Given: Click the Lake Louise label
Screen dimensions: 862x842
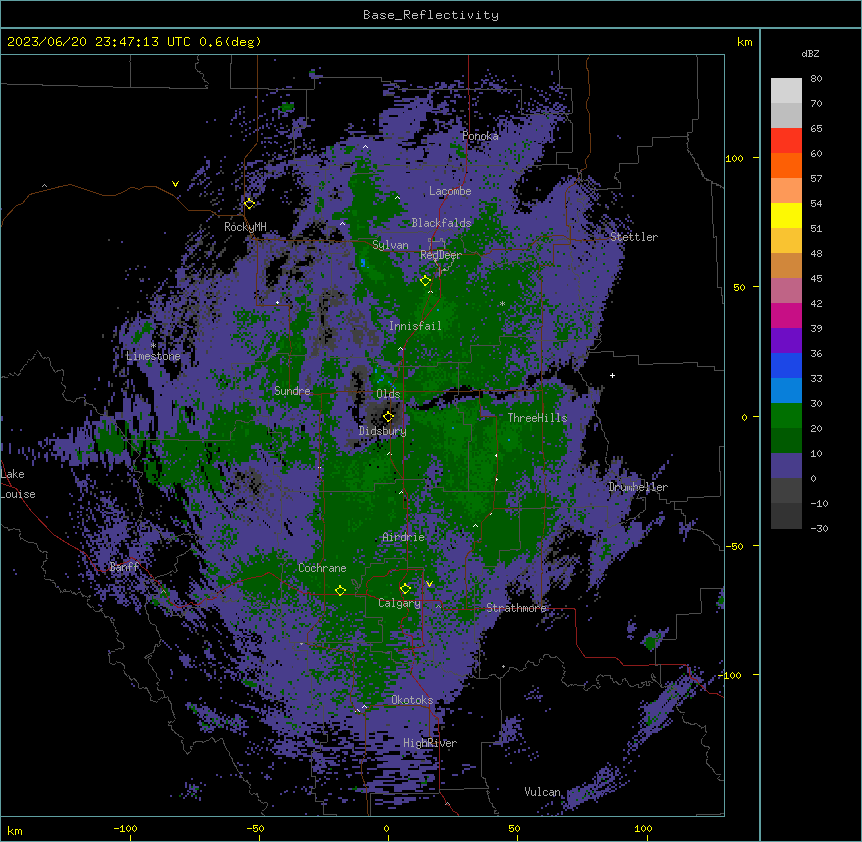Looking at the screenshot, I should tap(18, 484).
